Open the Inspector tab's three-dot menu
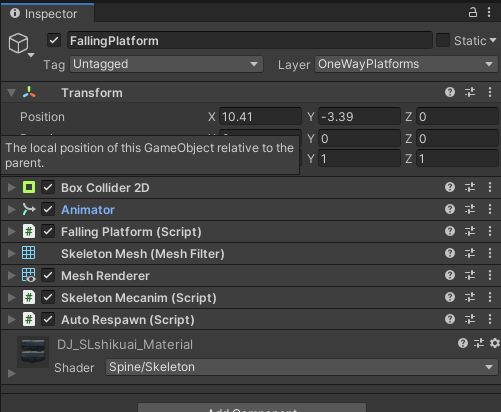This screenshot has width=501, height=412. (489, 12)
